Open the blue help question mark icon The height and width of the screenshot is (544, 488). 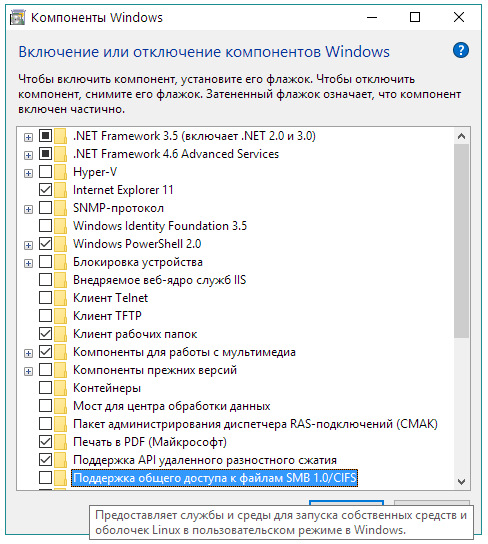pyautogui.click(x=461, y=50)
